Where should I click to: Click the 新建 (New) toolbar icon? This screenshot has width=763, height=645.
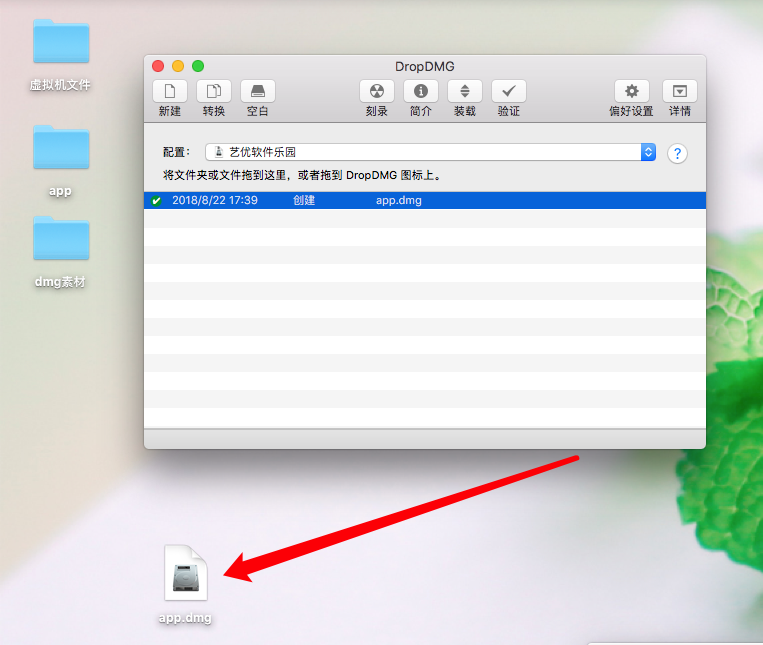click(170, 91)
